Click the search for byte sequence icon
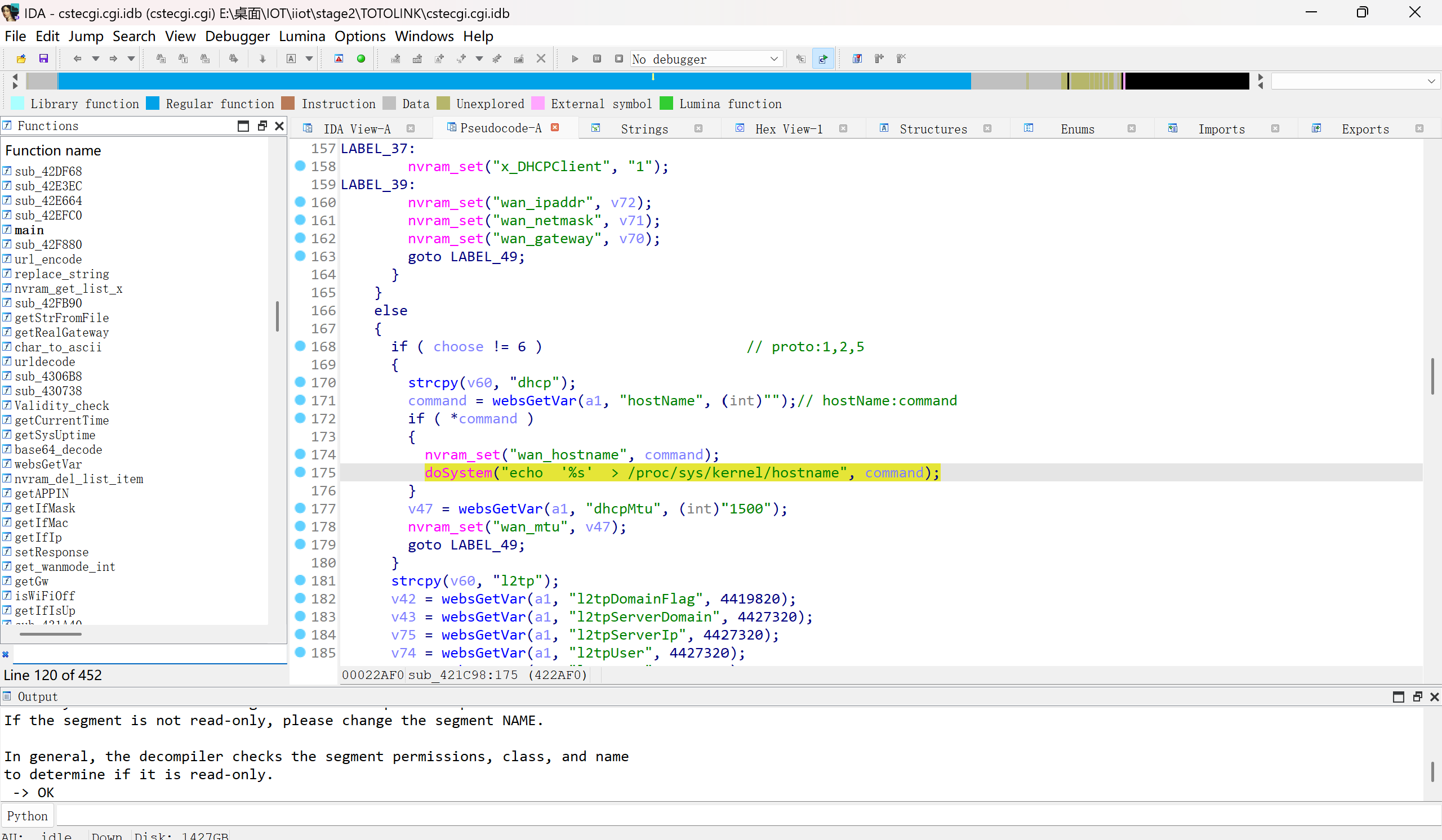The image size is (1442, 840). 205,59
